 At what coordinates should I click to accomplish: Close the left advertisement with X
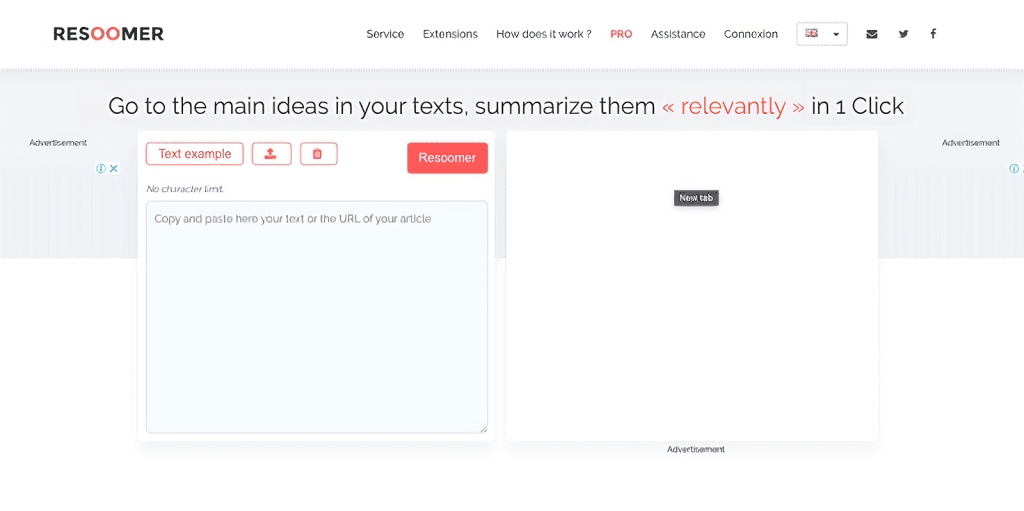(114, 169)
